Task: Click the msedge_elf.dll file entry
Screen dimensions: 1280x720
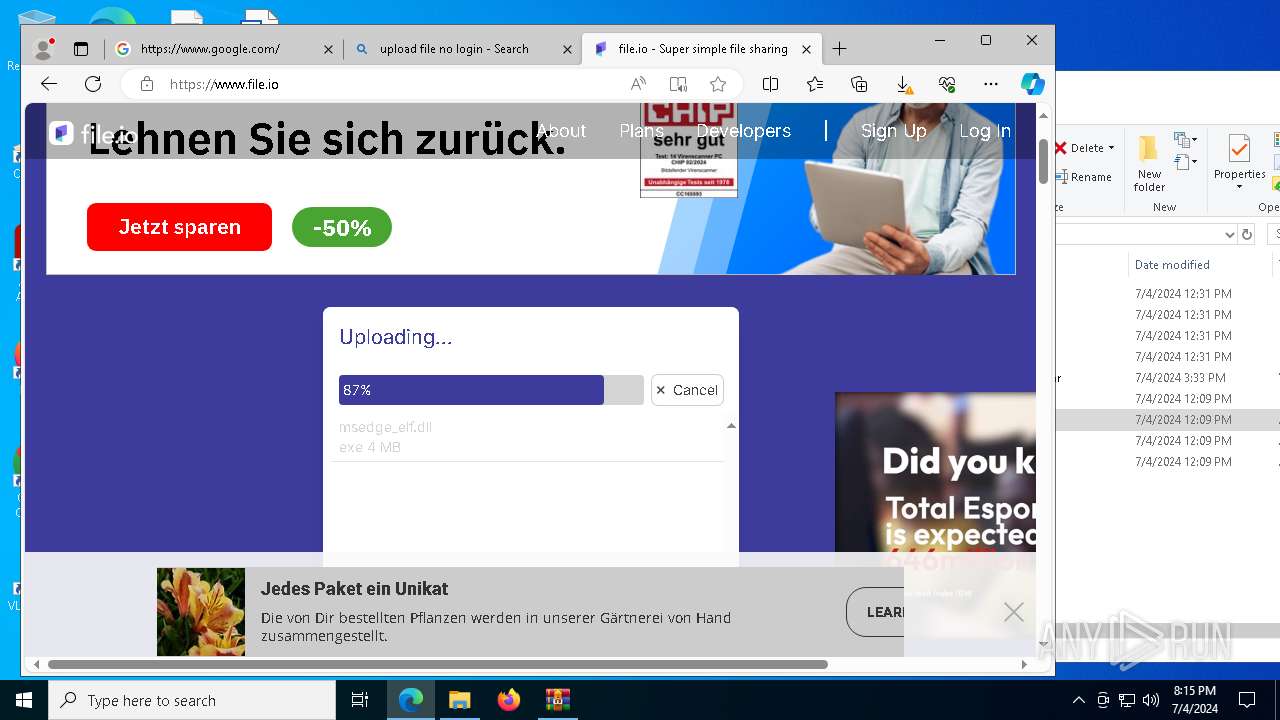Action: point(530,437)
